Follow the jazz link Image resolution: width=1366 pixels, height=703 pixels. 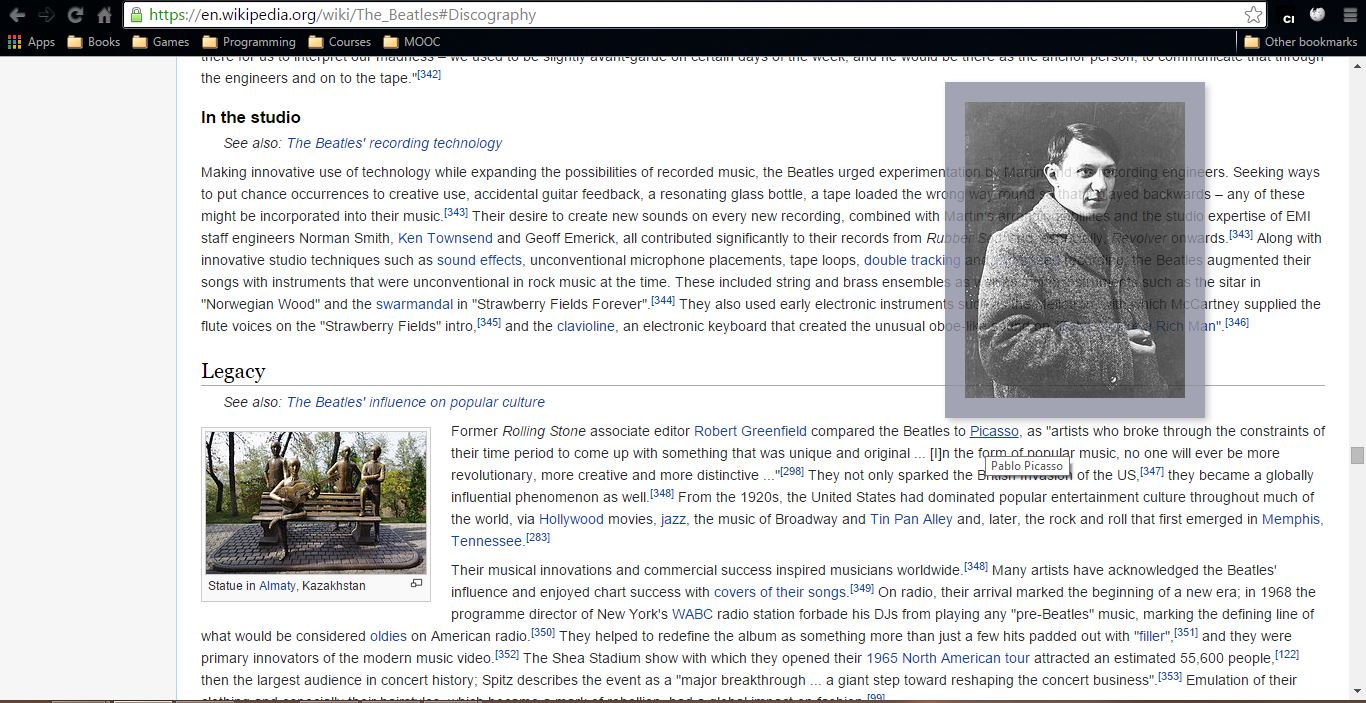tap(673, 519)
